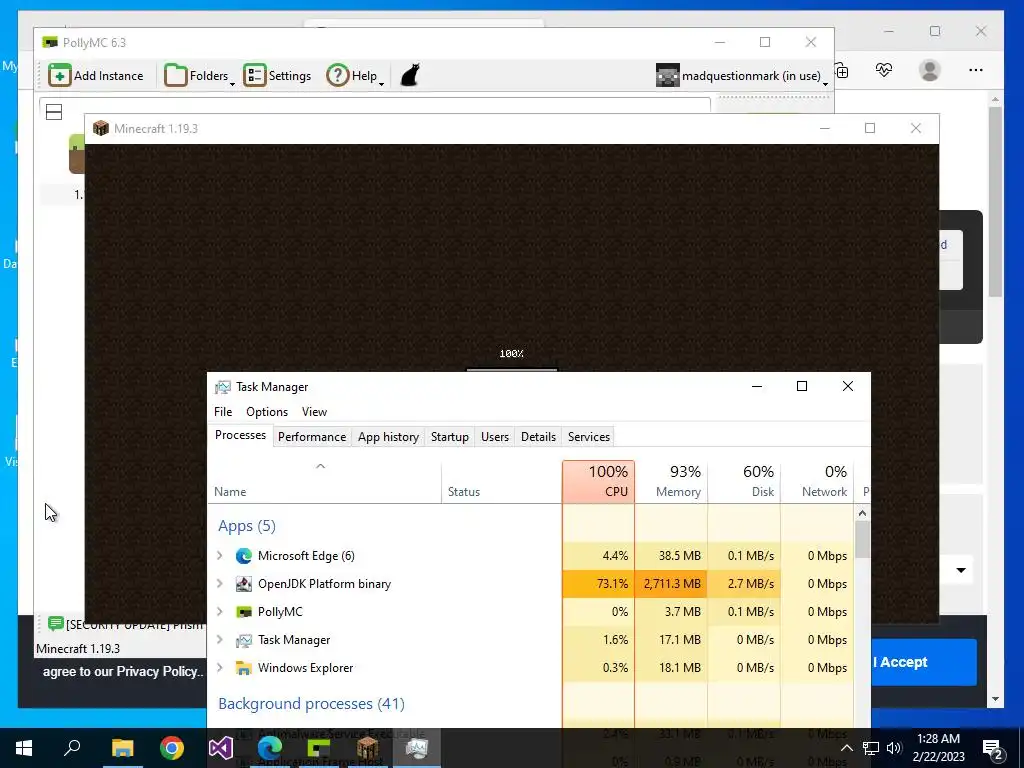This screenshot has height=768, width=1024.
Task: Open the madquestionmark account dropdown
Action: pyautogui.click(x=743, y=76)
